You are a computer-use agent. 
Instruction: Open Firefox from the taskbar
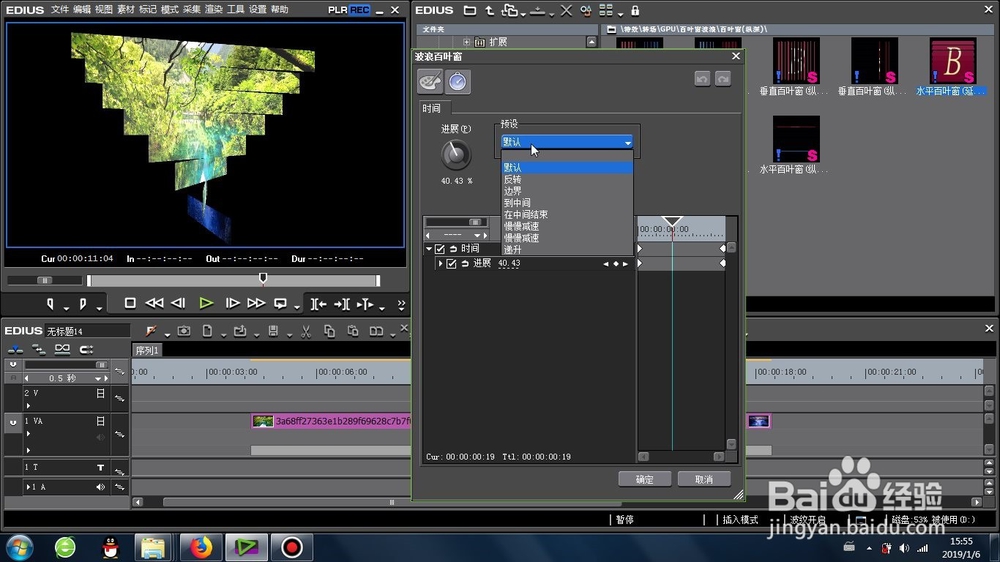coord(200,547)
